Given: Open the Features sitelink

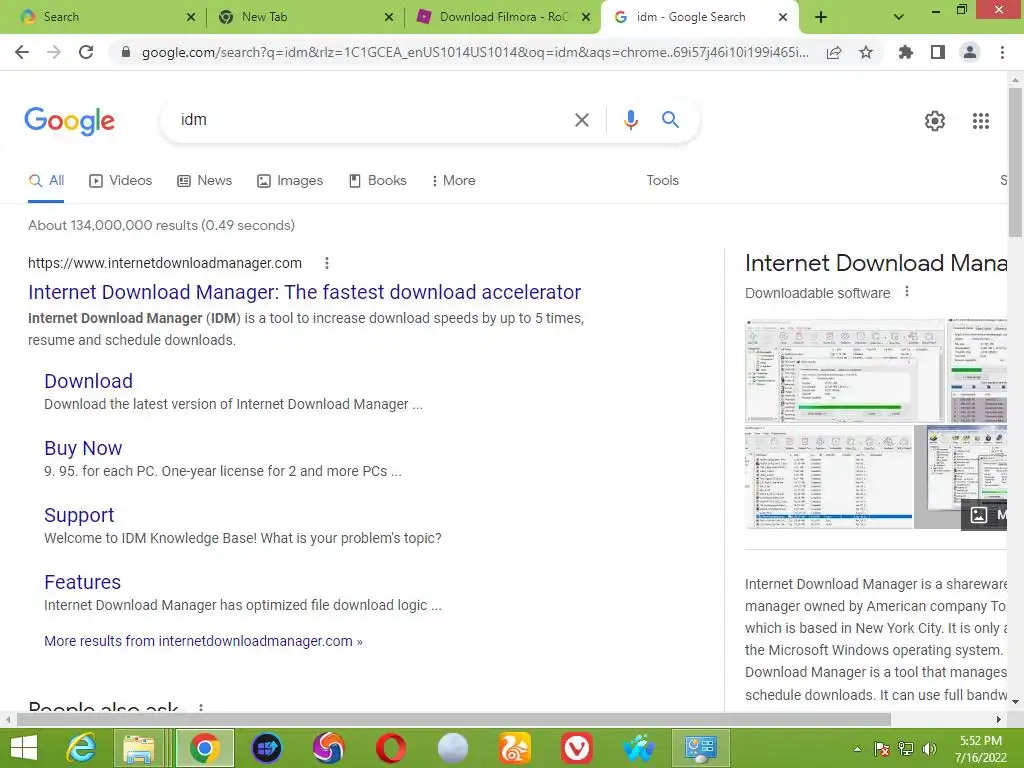Looking at the screenshot, I should tap(82, 583).
